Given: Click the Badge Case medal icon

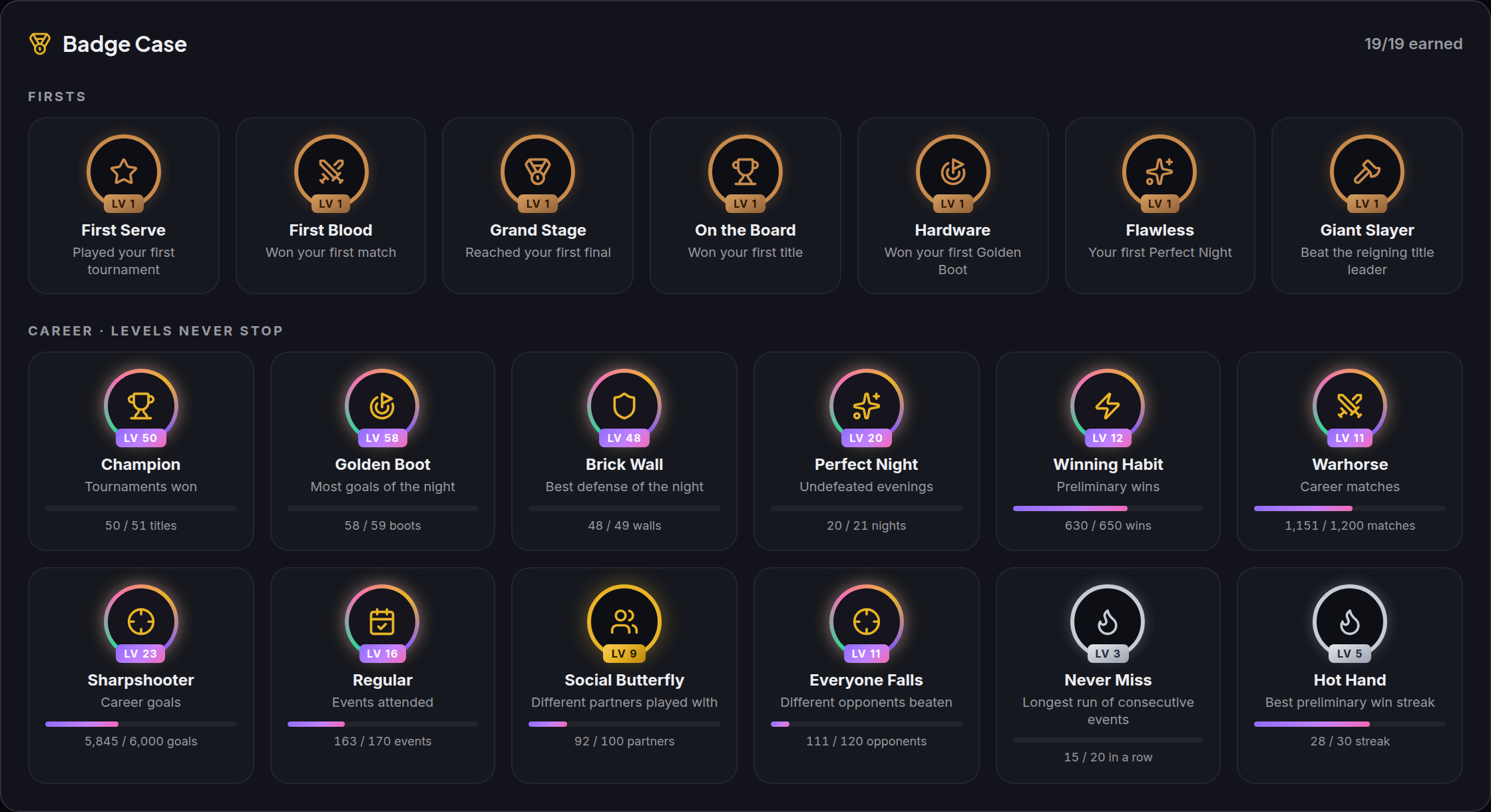Looking at the screenshot, I should click(40, 44).
